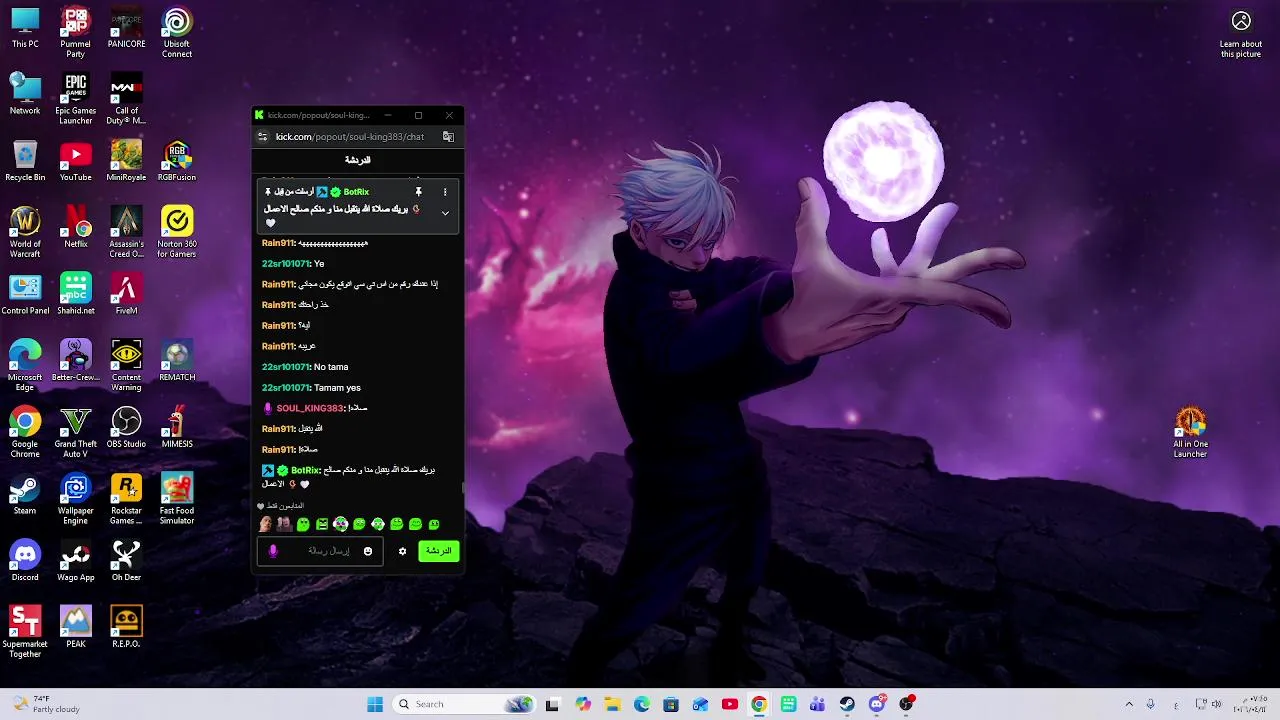Open Wallpaper Engine desktop shortcut
This screenshot has height=720, width=1280.
(x=75, y=500)
